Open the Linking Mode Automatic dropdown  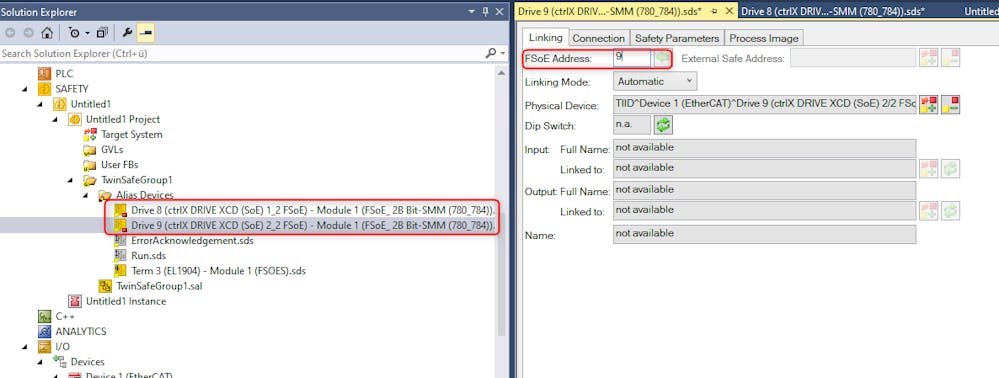pos(655,81)
